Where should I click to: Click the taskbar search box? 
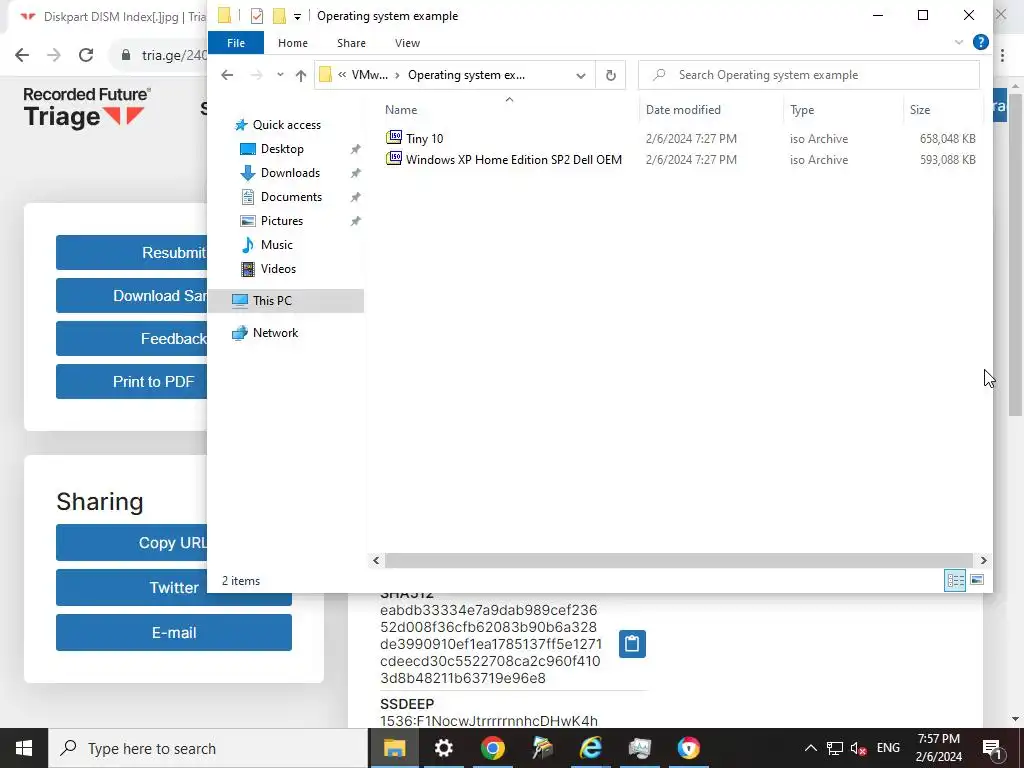point(208,748)
